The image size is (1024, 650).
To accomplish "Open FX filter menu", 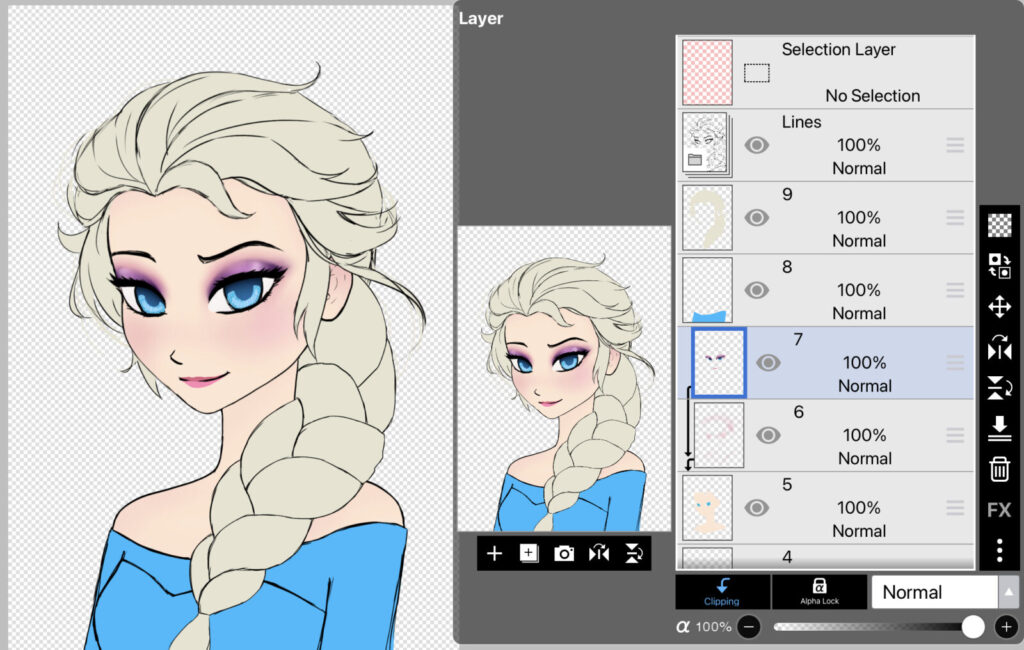I will 999,510.
